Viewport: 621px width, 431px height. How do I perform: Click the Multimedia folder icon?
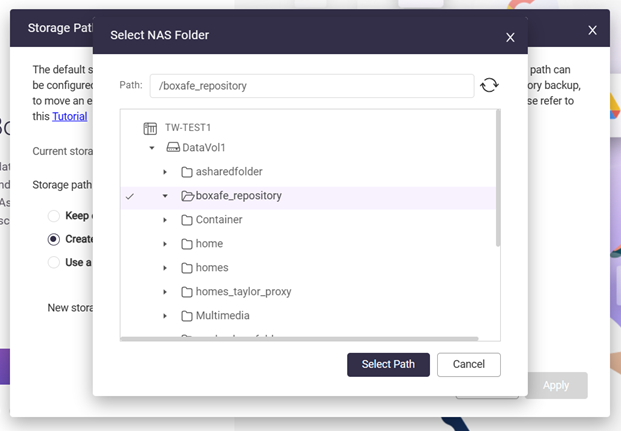[x=187, y=316]
